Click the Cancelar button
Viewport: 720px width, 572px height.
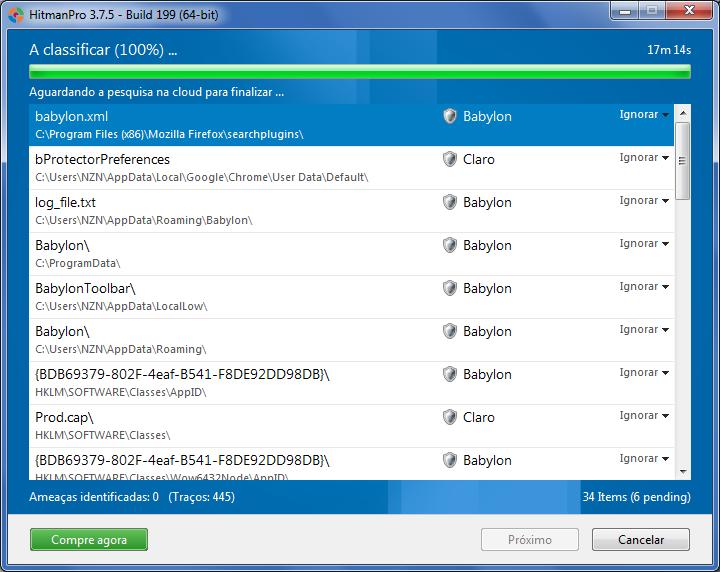click(x=641, y=539)
